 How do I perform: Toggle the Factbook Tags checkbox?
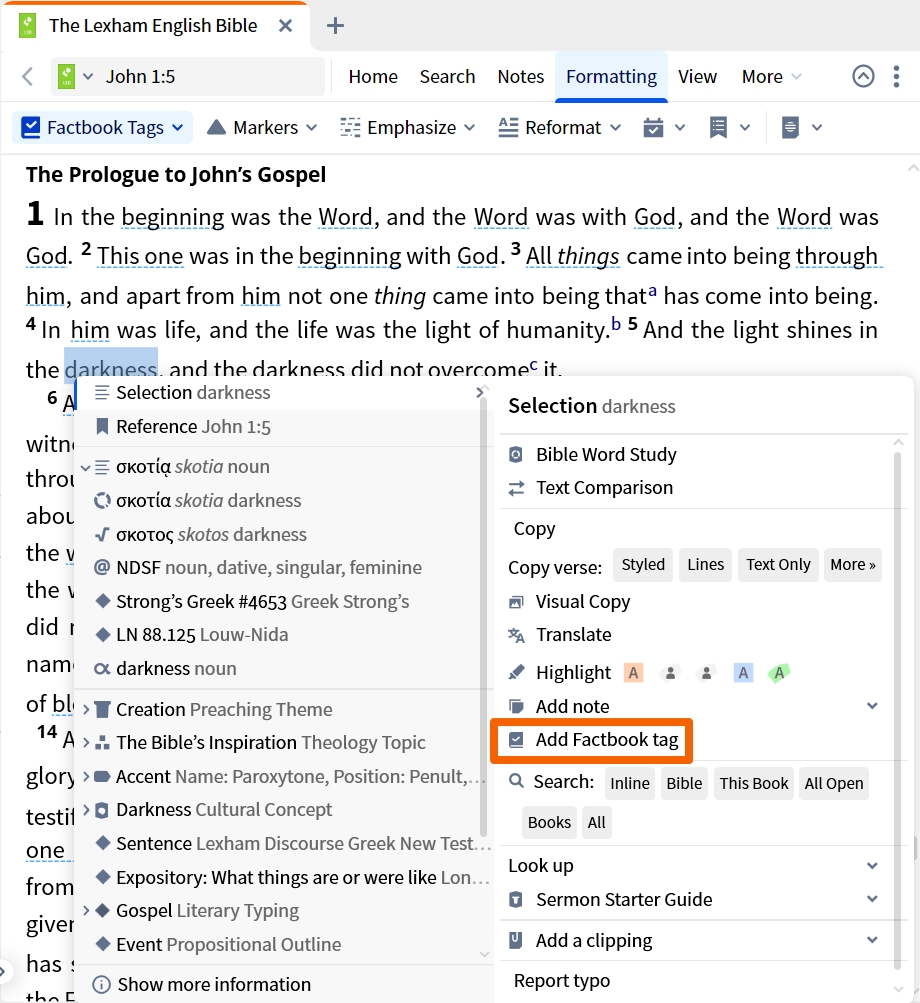[31, 127]
